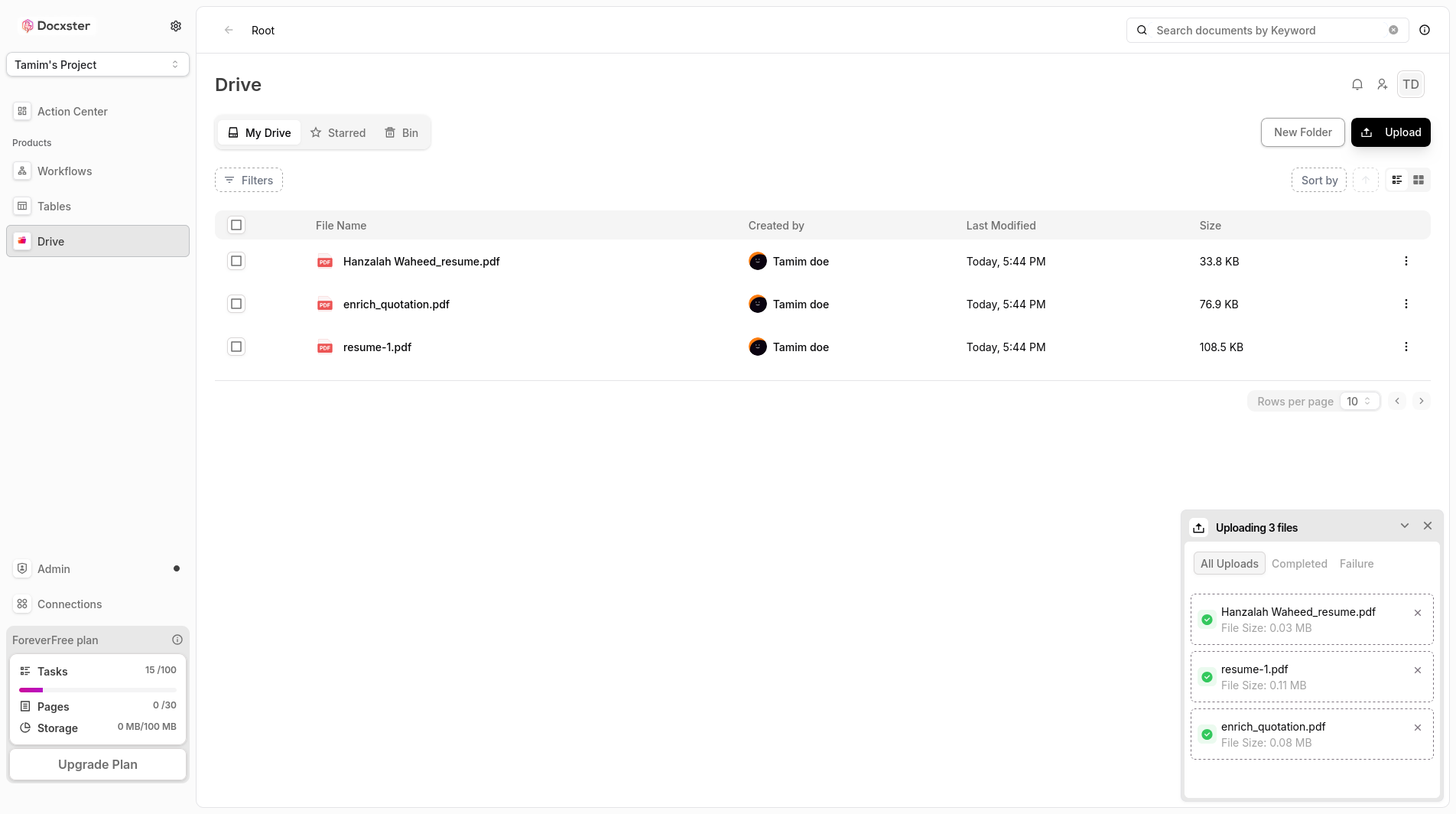This screenshot has width=1456, height=814.
Task: Toggle the select-all checkbox in table header
Action: (236, 225)
